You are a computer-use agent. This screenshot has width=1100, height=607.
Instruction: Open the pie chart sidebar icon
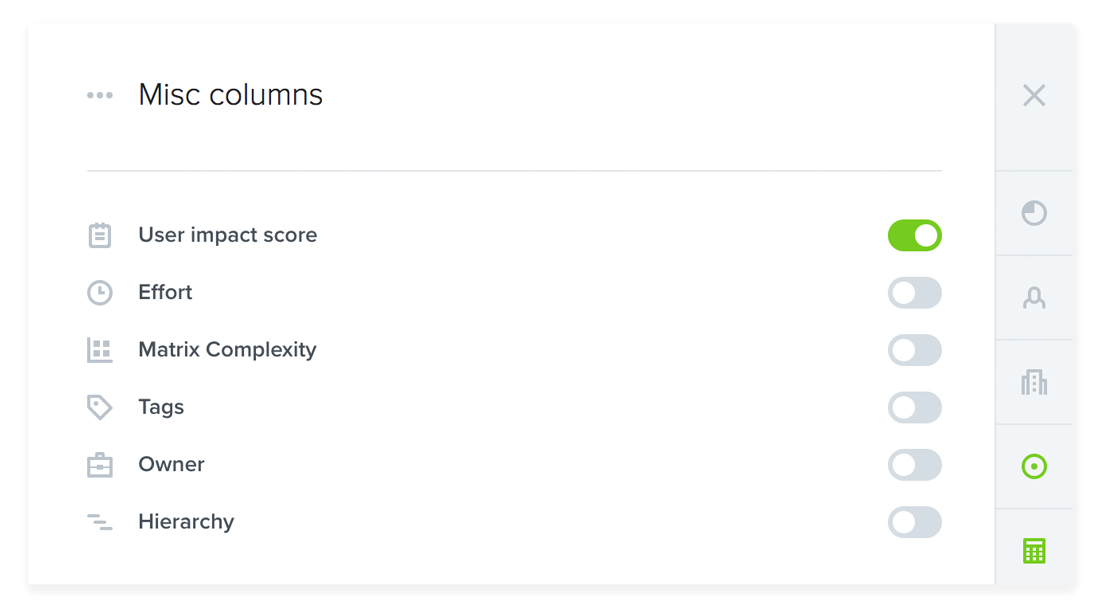[1034, 213]
